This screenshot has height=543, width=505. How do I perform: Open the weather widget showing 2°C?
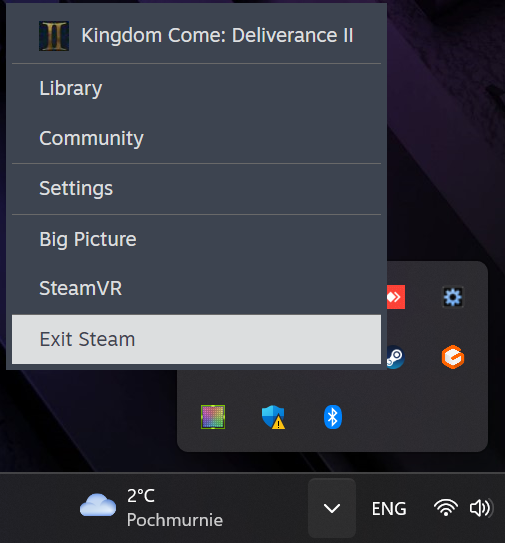click(151, 508)
